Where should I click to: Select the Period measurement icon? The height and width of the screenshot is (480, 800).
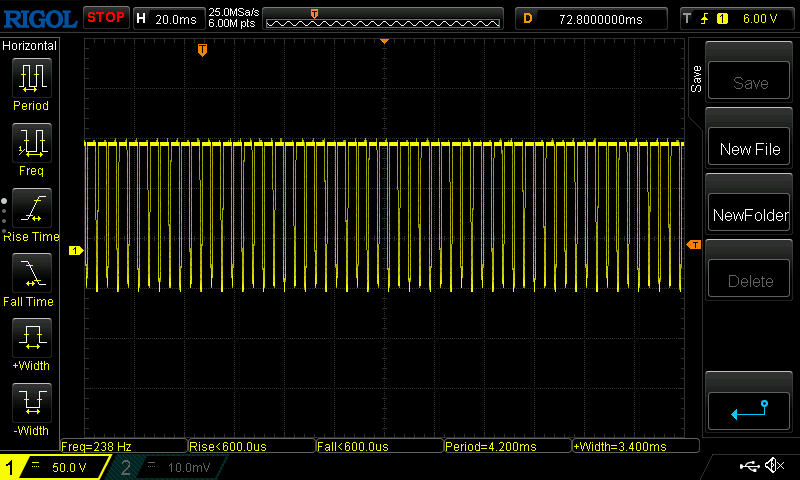[x=32, y=78]
